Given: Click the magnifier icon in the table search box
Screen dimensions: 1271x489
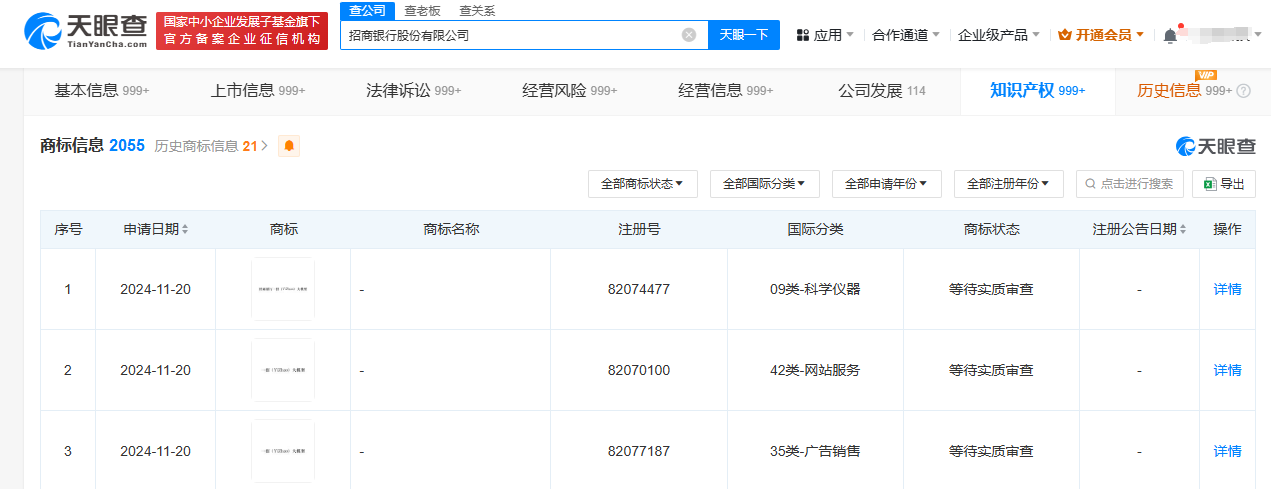Looking at the screenshot, I should pyautogui.click(x=1091, y=184).
